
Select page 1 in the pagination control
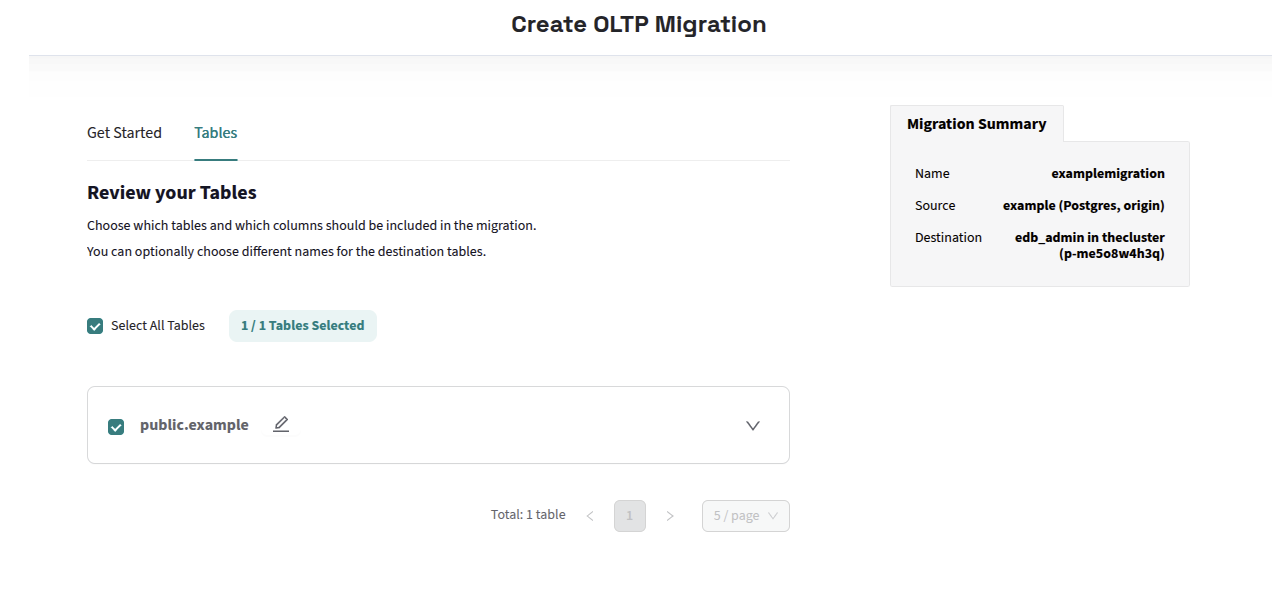click(629, 515)
